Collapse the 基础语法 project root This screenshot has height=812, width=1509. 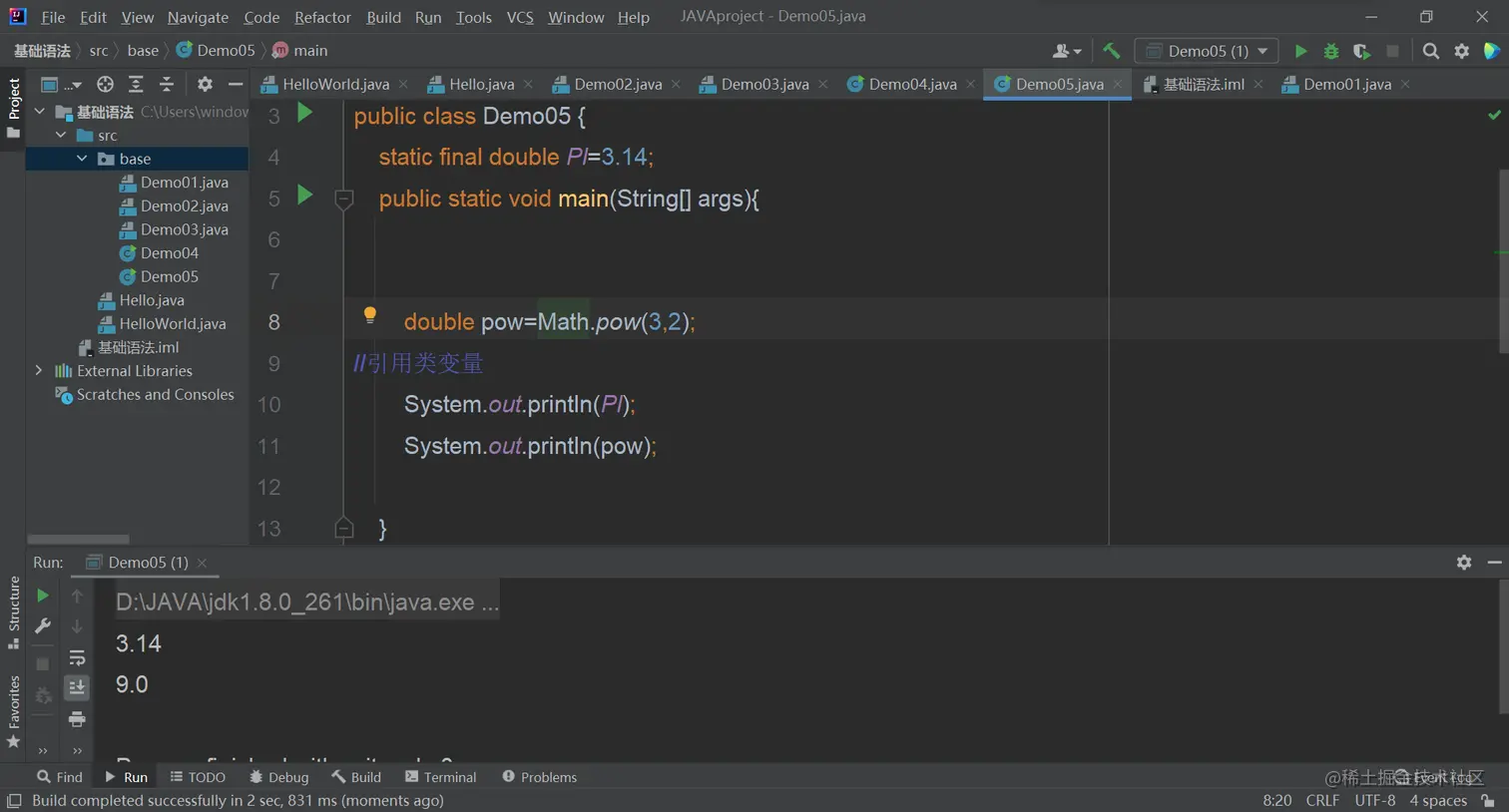pyautogui.click(x=40, y=112)
